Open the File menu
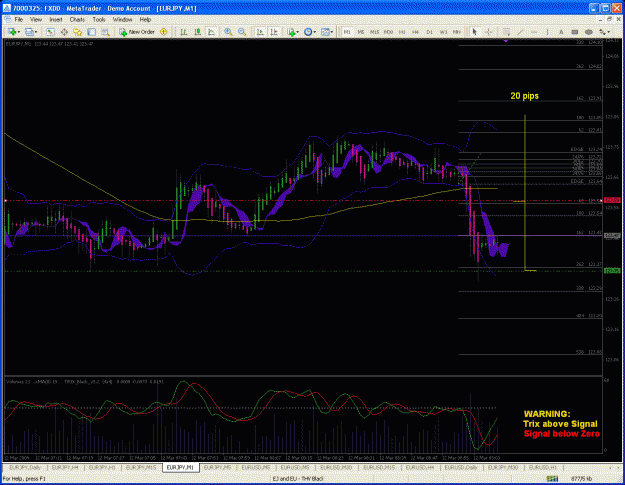Screen dimensions: 625x485 point(19,19)
